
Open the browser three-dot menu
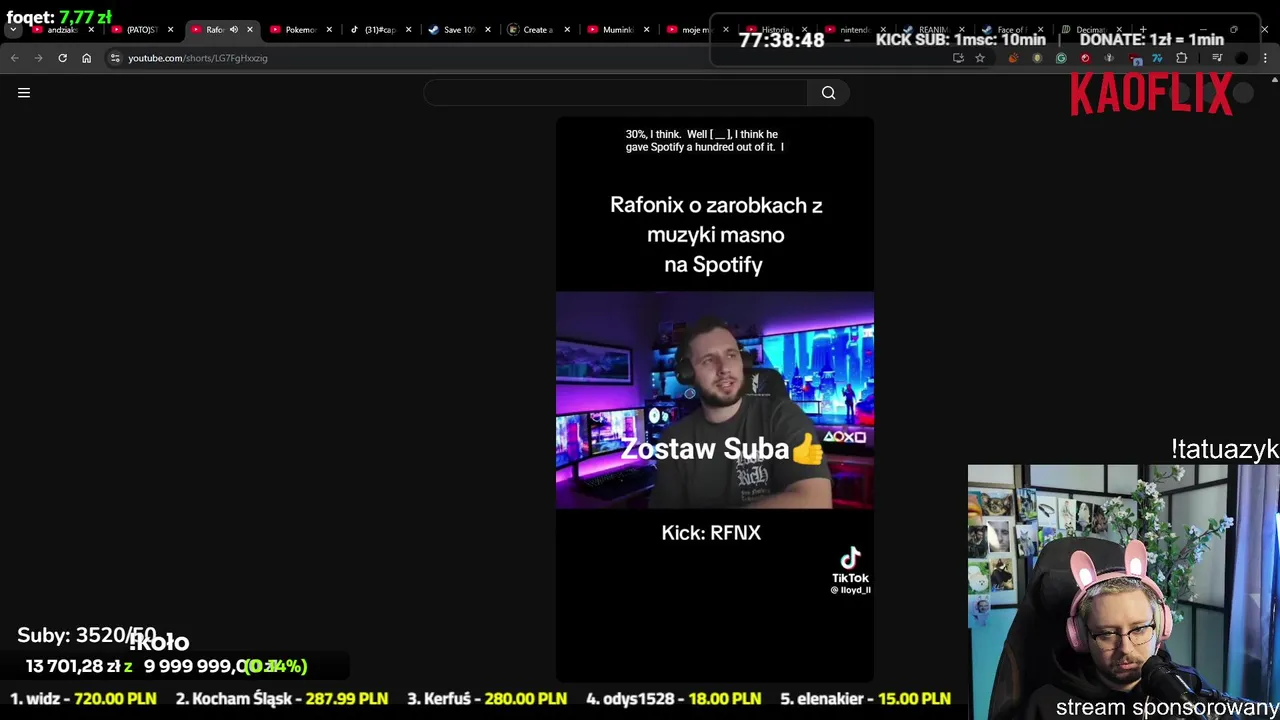click(1265, 58)
